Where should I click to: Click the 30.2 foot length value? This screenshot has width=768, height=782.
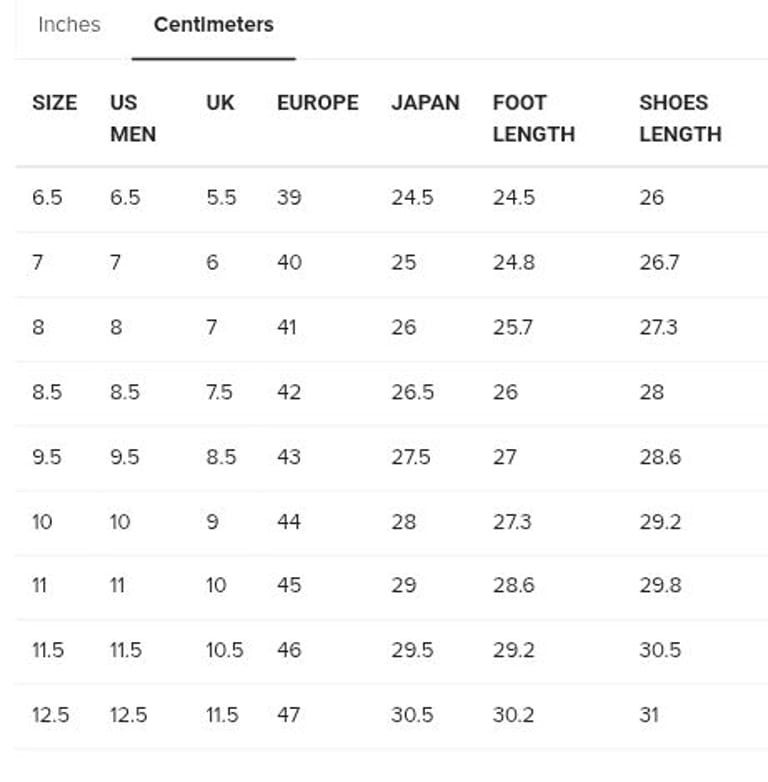pos(513,715)
